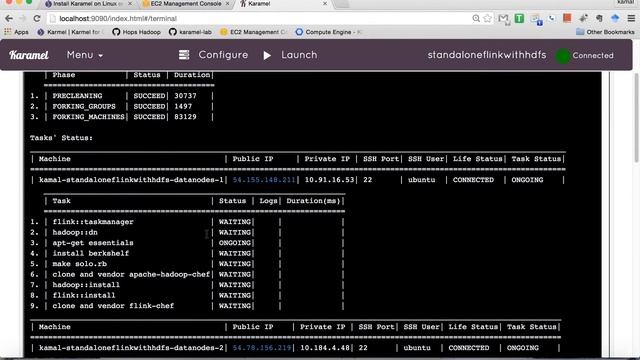Click machine name datanodes-1
The height and width of the screenshot is (360, 640).
pyautogui.click(x=131, y=180)
